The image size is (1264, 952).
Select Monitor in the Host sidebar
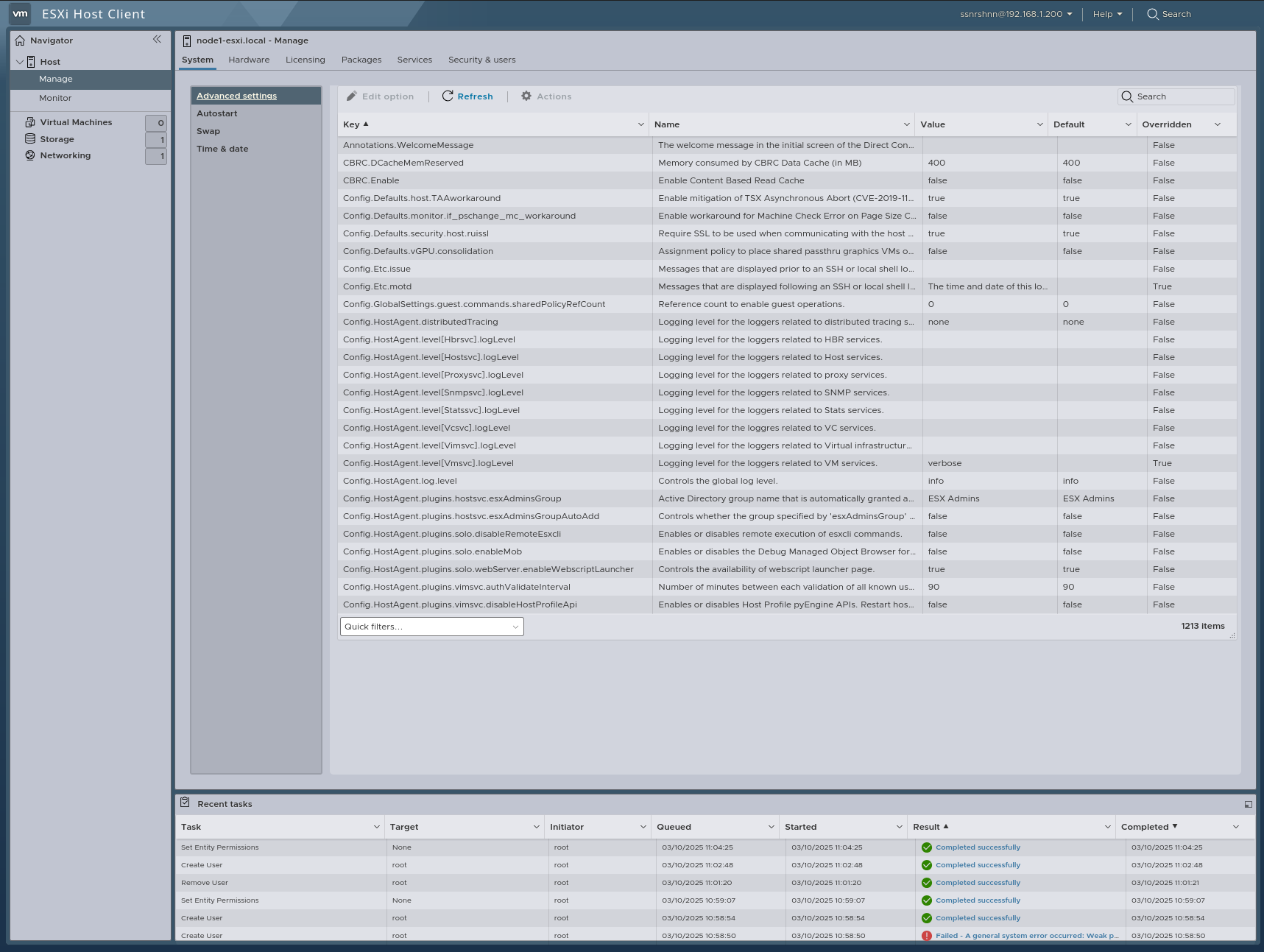coord(55,97)
